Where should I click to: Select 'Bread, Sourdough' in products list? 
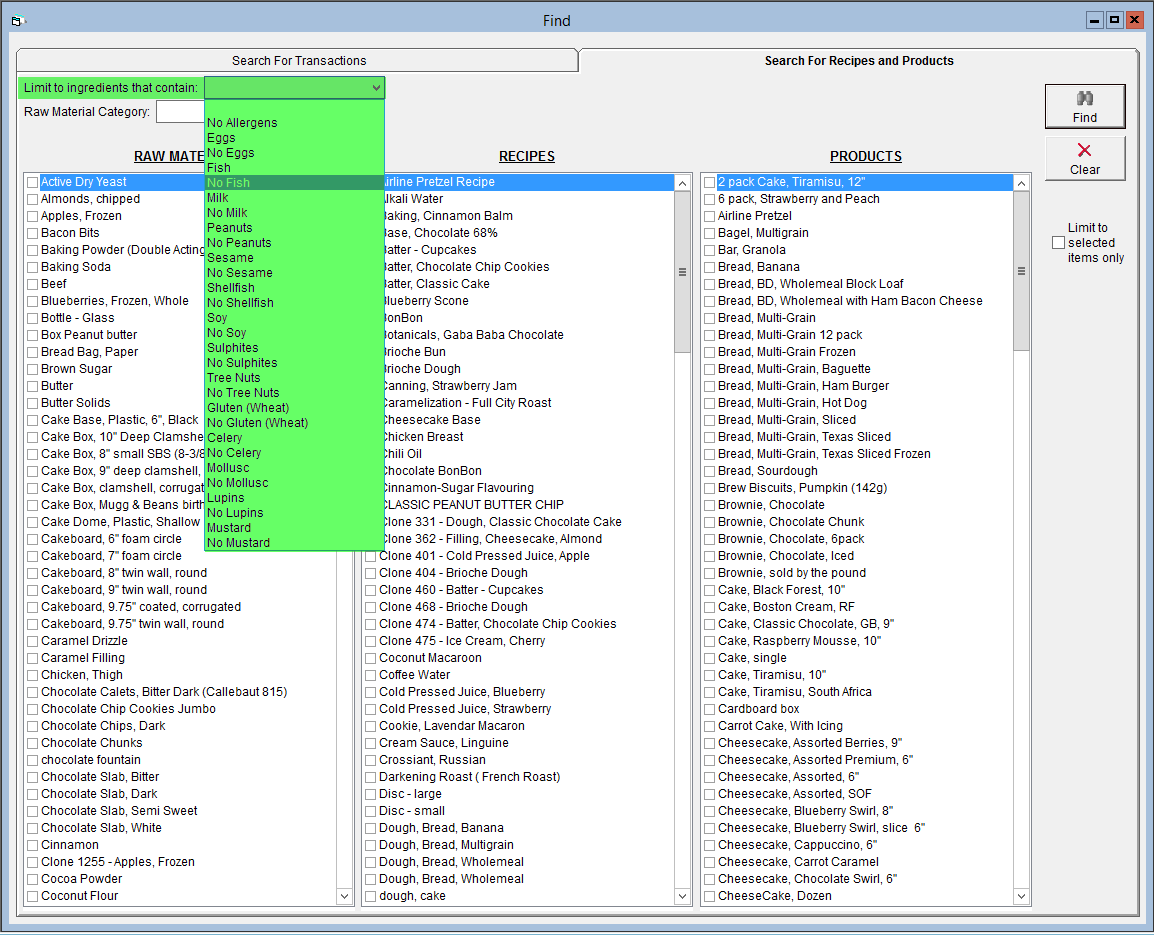click(767, 471)
